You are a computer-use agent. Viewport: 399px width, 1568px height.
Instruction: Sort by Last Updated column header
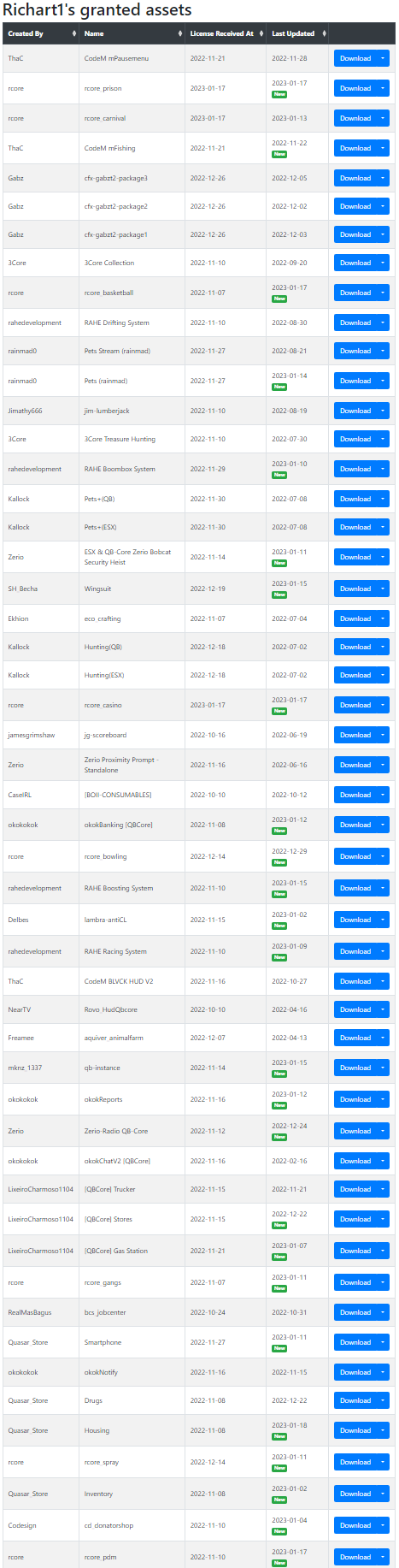(x=297, y=33)
